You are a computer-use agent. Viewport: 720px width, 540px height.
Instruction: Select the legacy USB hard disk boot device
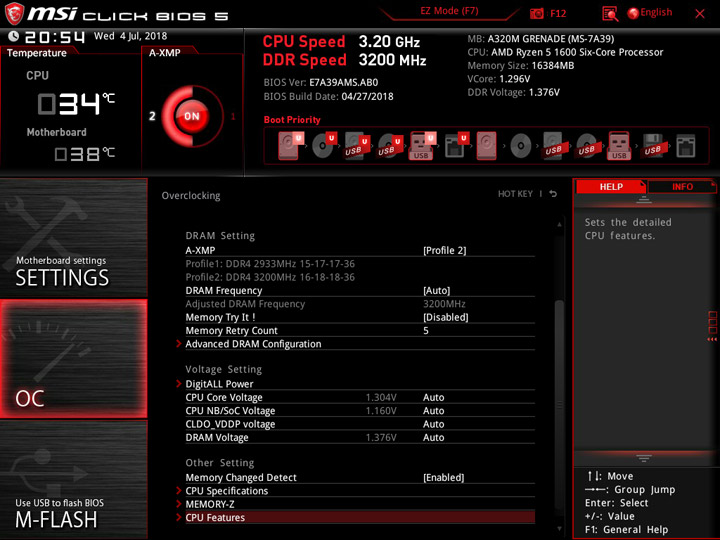[x=554, y=146]
